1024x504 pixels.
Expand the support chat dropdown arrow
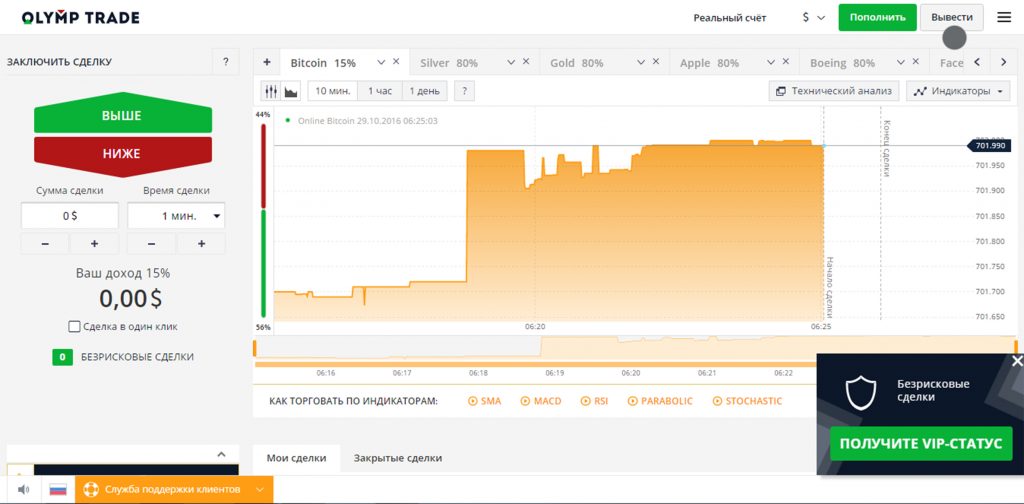pos(260,489)
